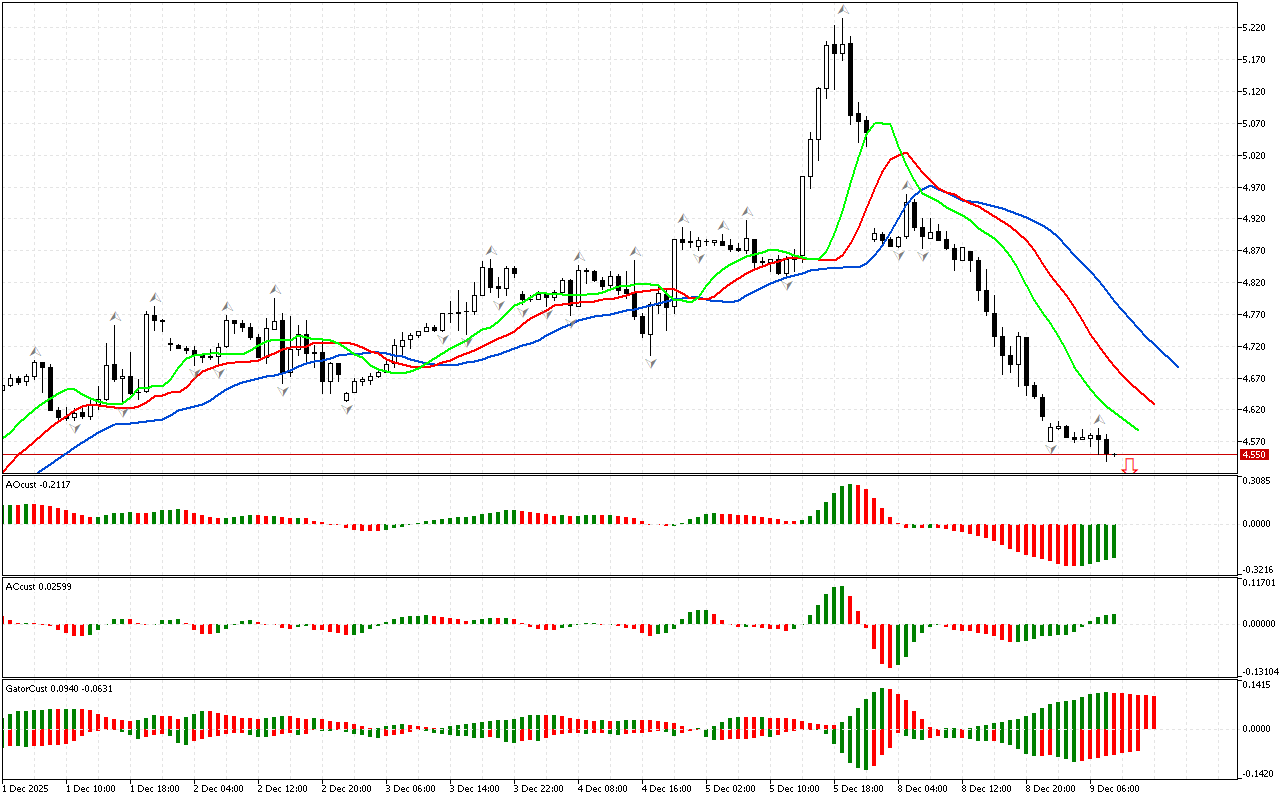The height and width of the screenshot is (800, 1280).
Task: Click the fractal arrow above the final candles
Action: tap(1098, 420)
